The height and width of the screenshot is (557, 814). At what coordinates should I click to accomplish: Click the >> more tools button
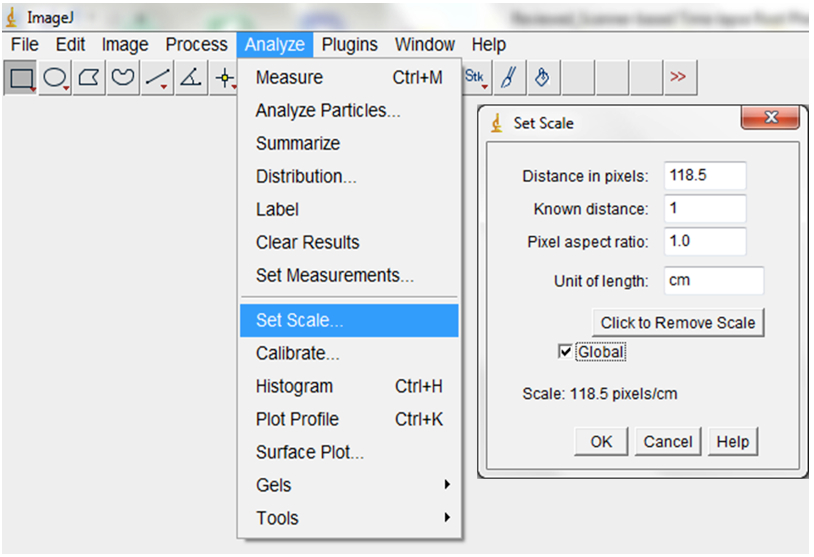680,77
